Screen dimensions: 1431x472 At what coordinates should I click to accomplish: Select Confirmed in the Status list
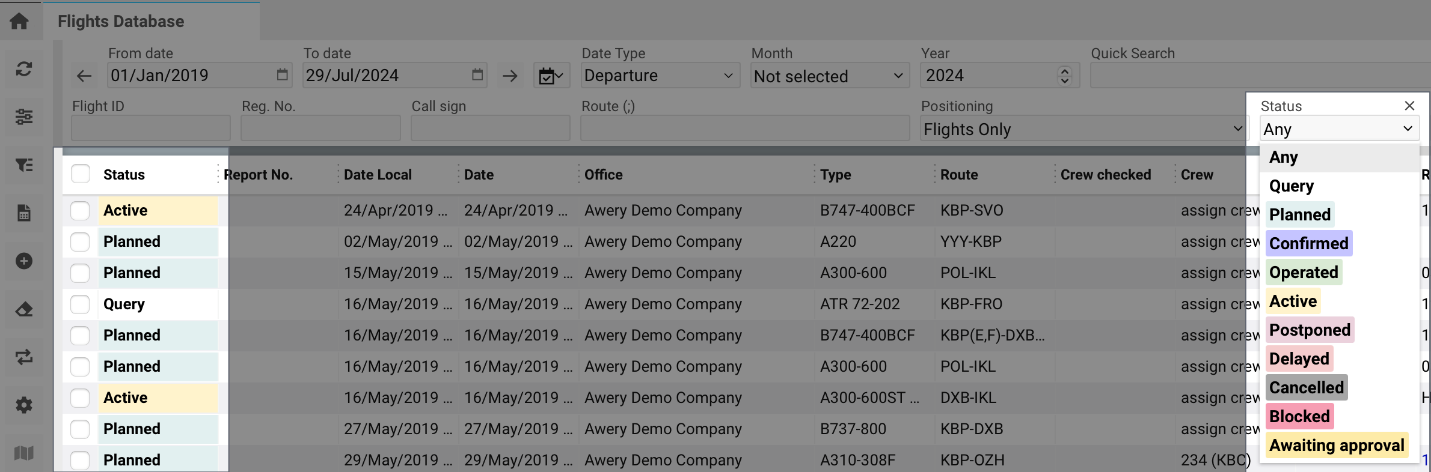click(1308, 243)
